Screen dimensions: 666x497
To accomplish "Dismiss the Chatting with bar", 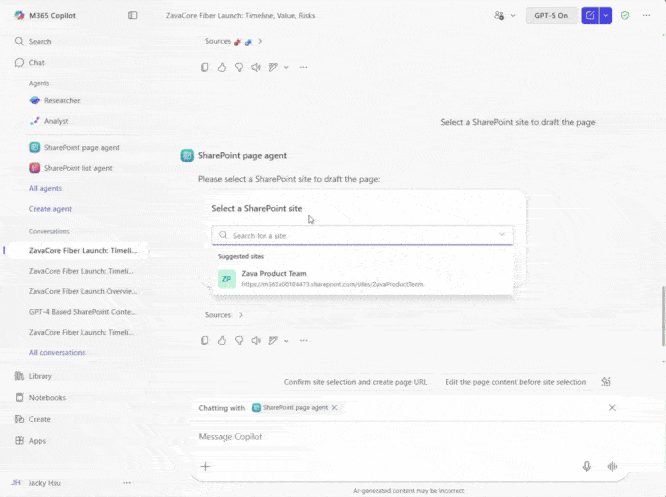I will [x=612, y=408].
